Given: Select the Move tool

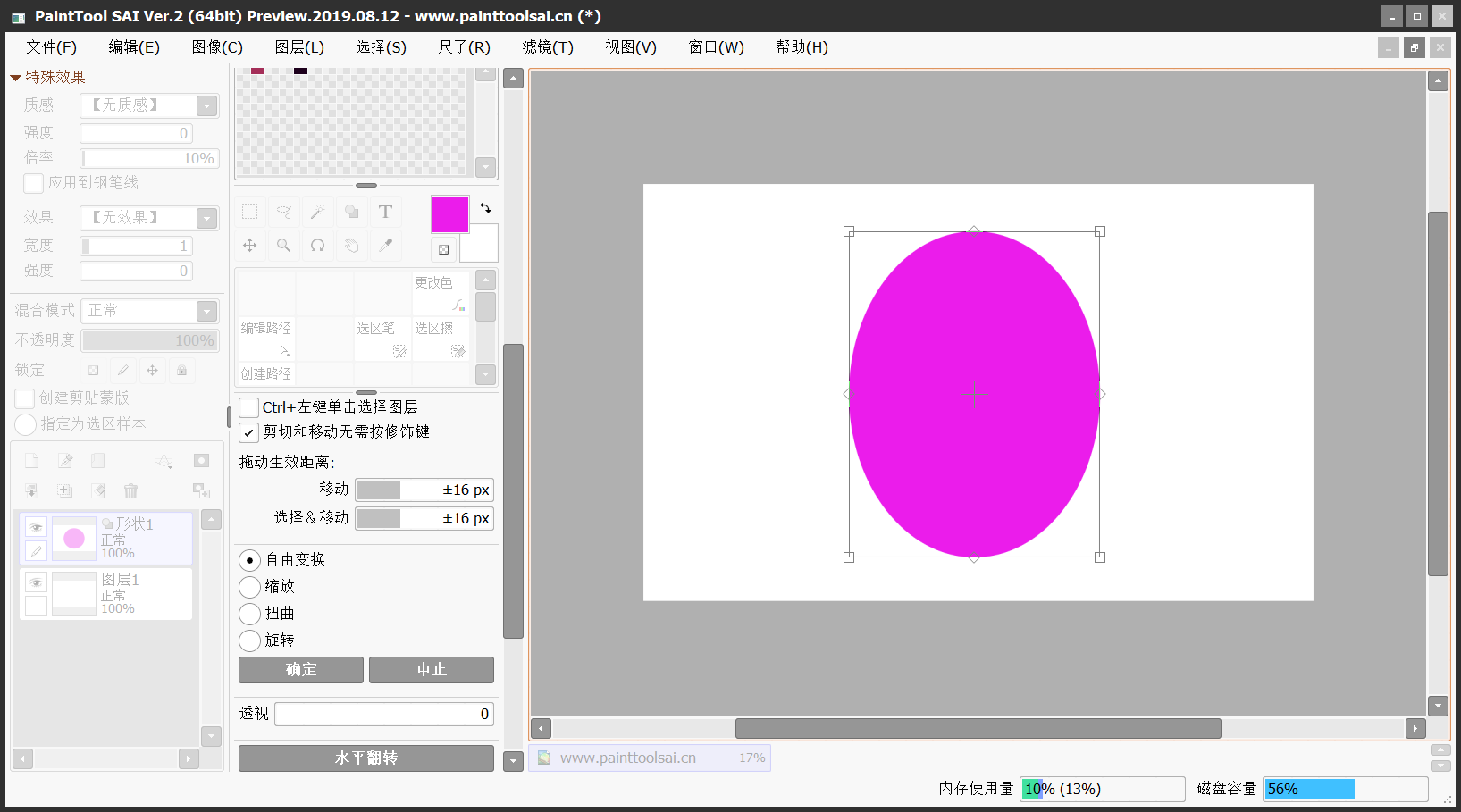Looking at the screenshot, I should coord(250,246).
